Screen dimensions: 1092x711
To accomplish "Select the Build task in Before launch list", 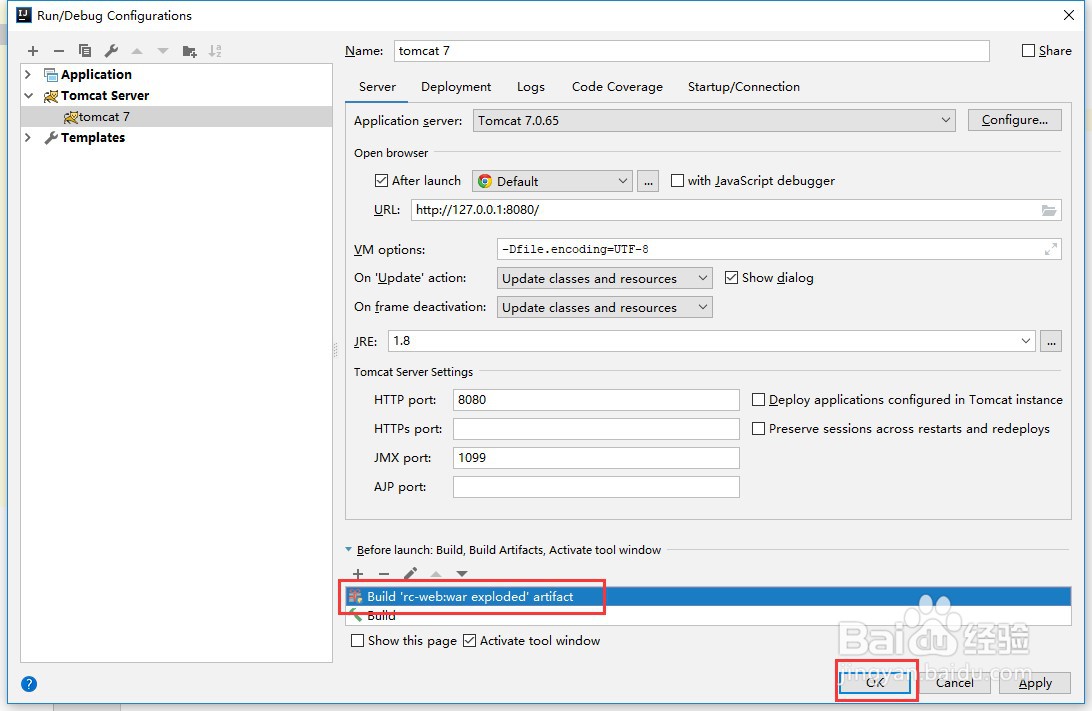I will tap(708, 616).
